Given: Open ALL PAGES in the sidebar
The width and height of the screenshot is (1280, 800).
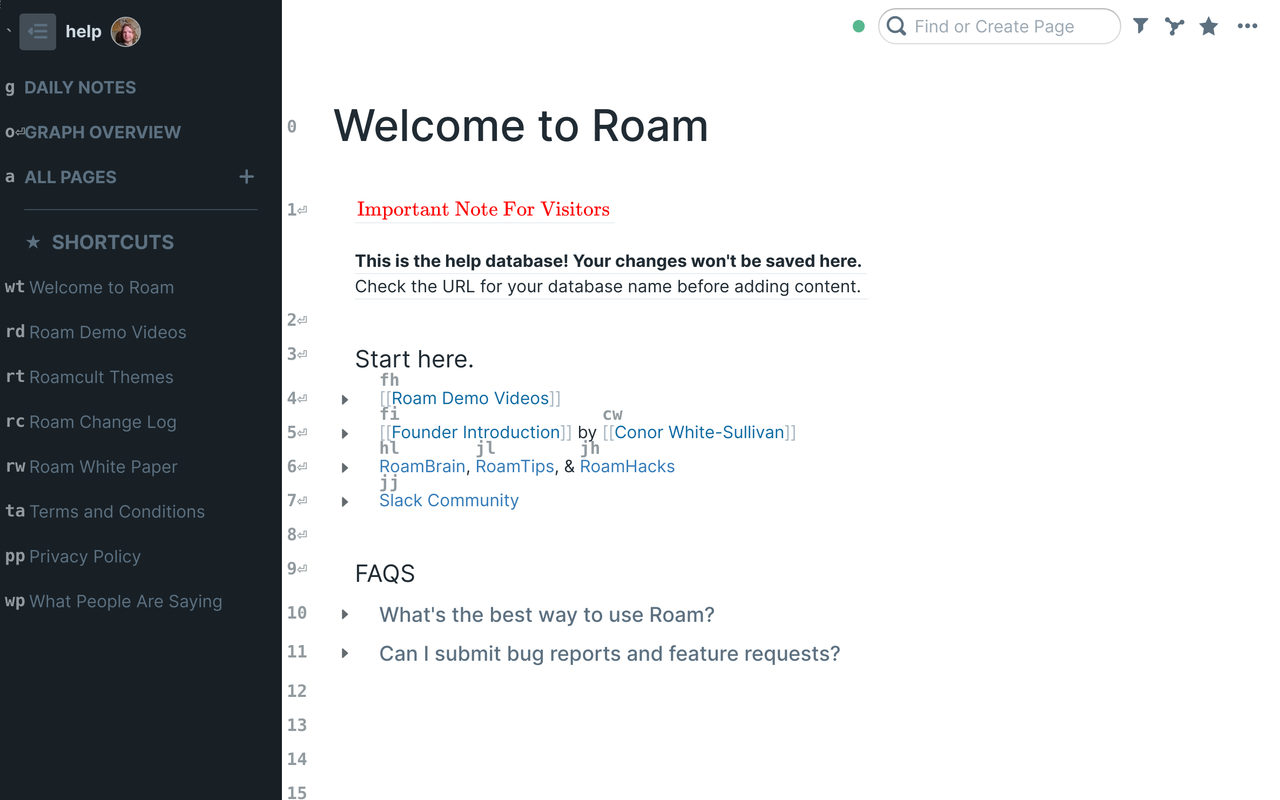Looking at the screenshot, I should click(x=68, y=177).
